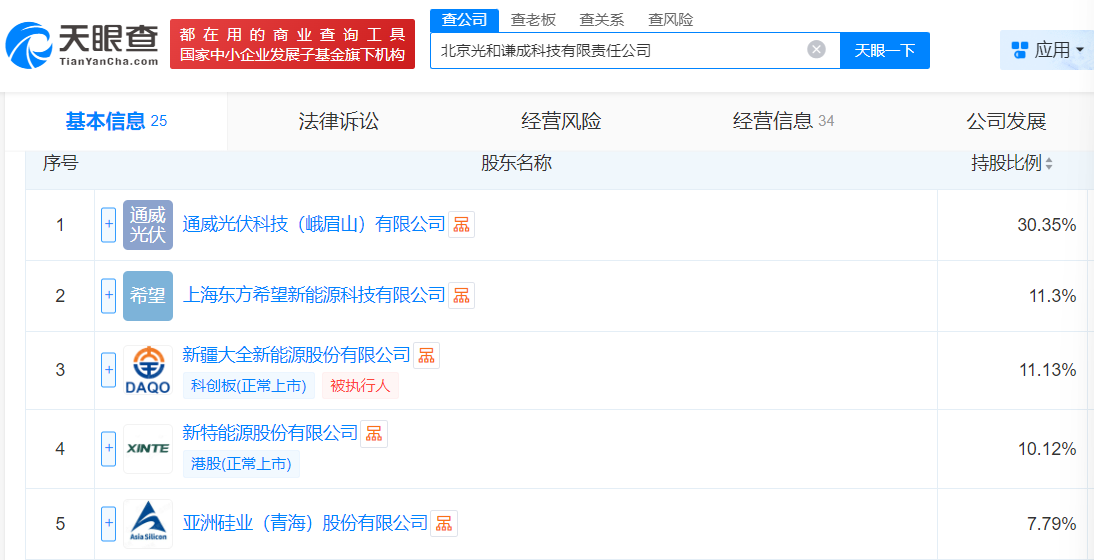Open the equity structure icon for 通威光伏科技
This screenshot has height=560, width=1094.
(461, 225)
